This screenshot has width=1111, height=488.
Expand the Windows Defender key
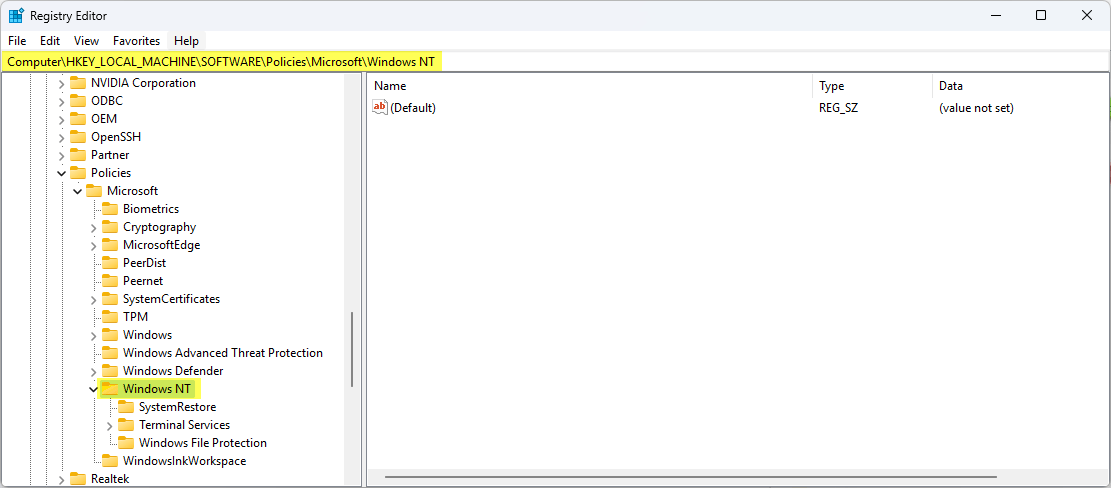coord(94,371)
